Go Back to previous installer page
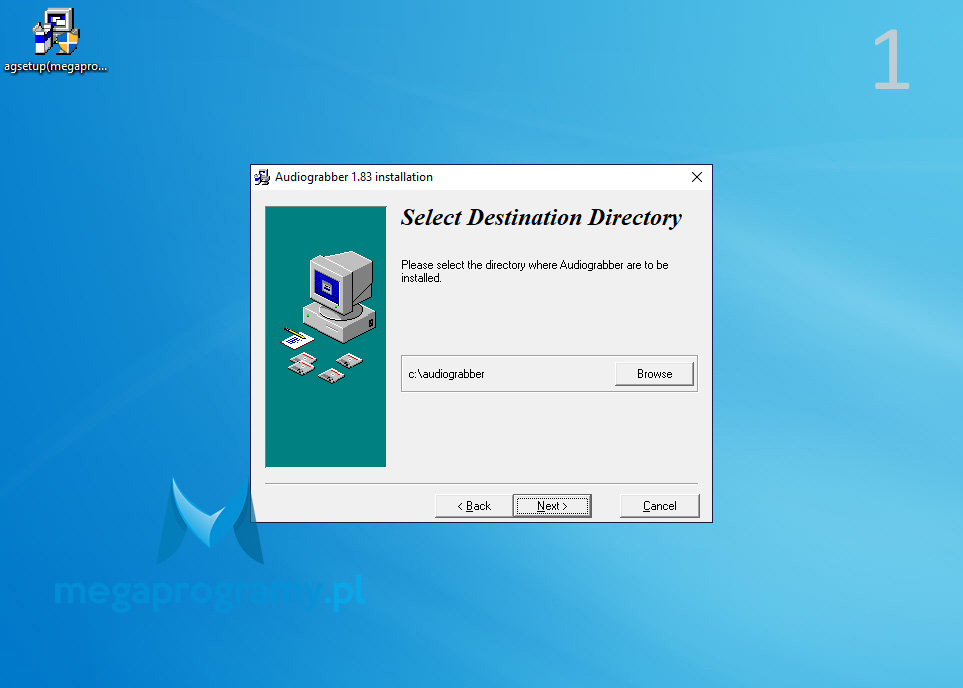963x688 pixels. (474, 506)
